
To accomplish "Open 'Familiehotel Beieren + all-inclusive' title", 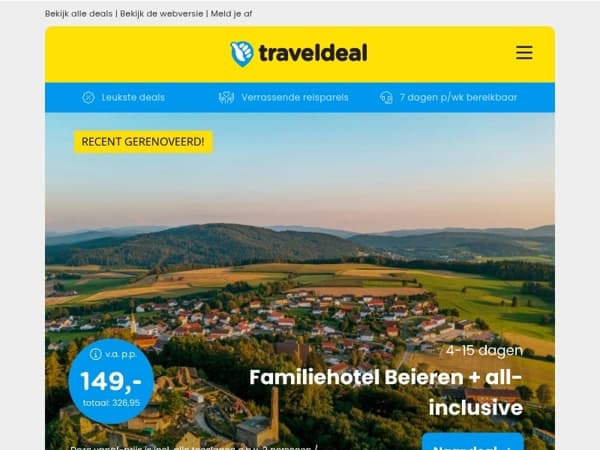I will point(386,392).
